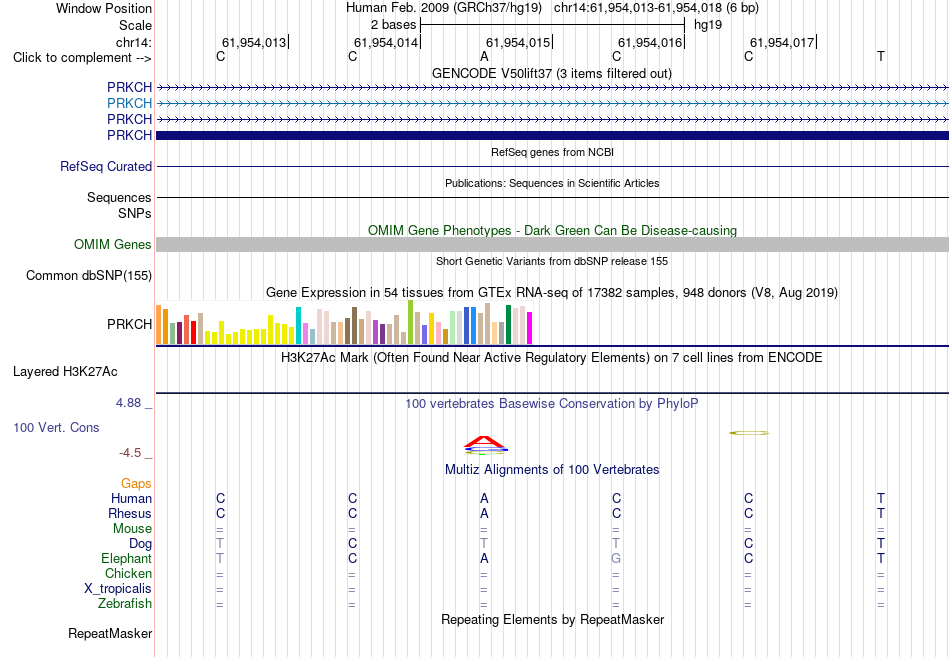Image resolution: width=950 pixels, height=657 pixels.
Task: Click the hg19 label next to scale bar
Action: click(x=708, y=25)
